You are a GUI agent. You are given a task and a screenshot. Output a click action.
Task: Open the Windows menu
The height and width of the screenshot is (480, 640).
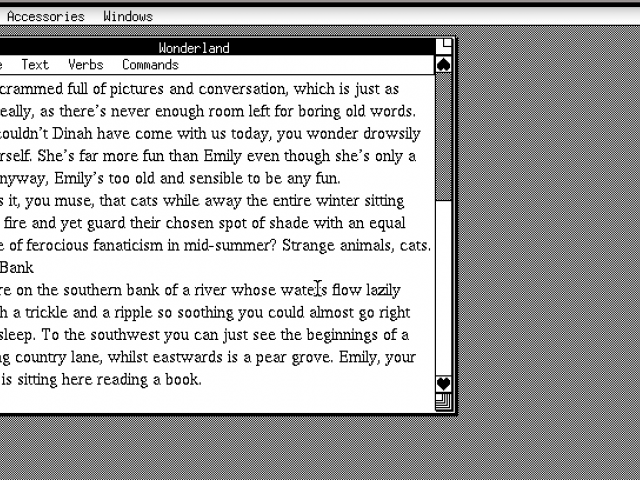[128, 16]
